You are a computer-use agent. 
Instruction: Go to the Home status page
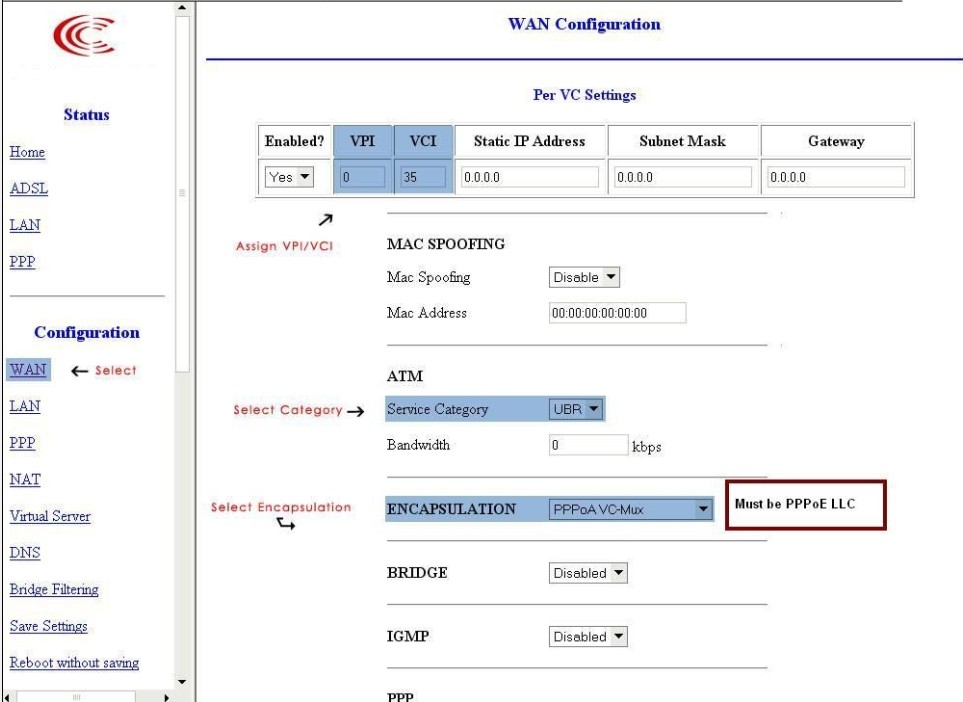coord(26,153)
